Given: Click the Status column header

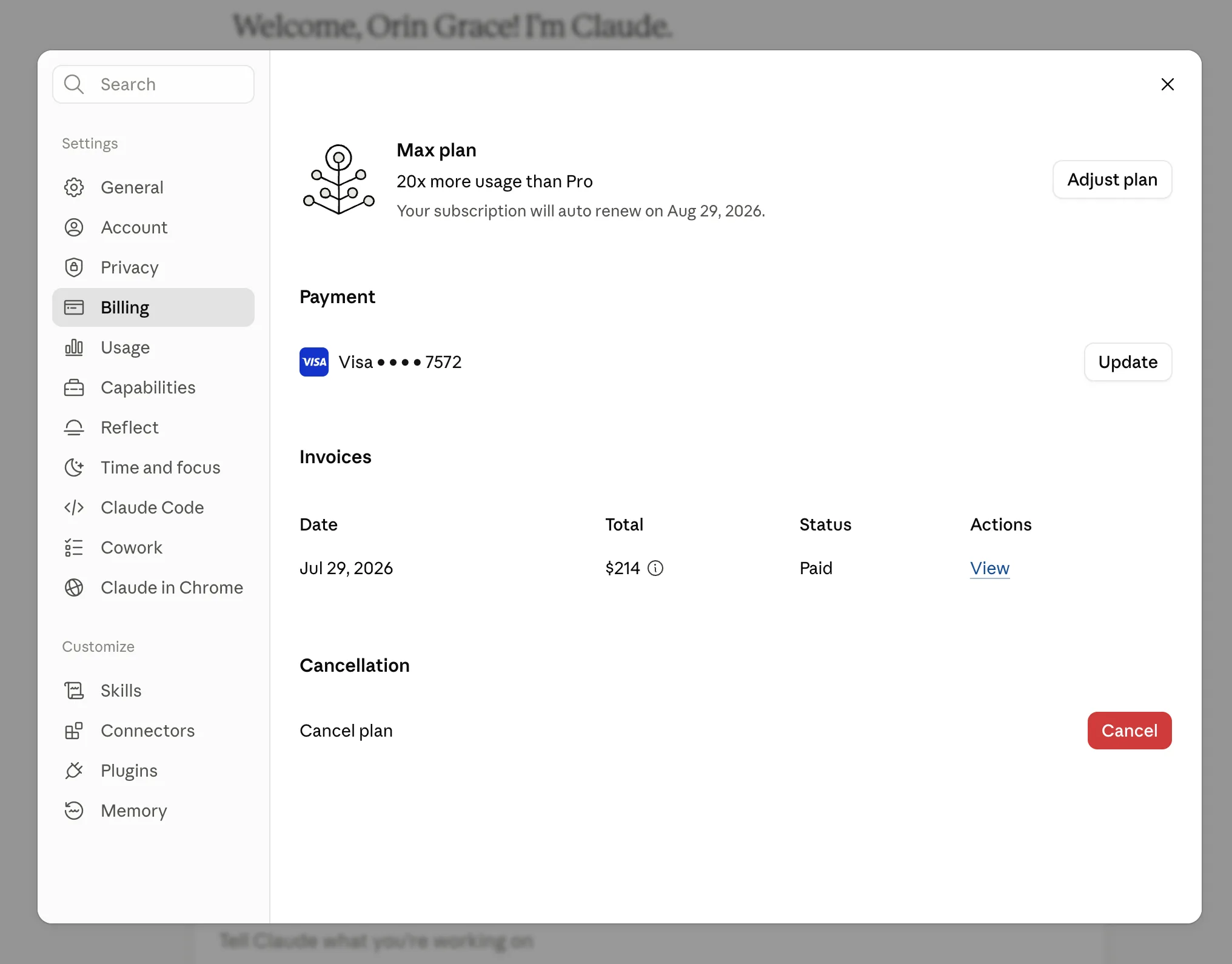Looking at the screenshot, I should [x=826, y=524].
